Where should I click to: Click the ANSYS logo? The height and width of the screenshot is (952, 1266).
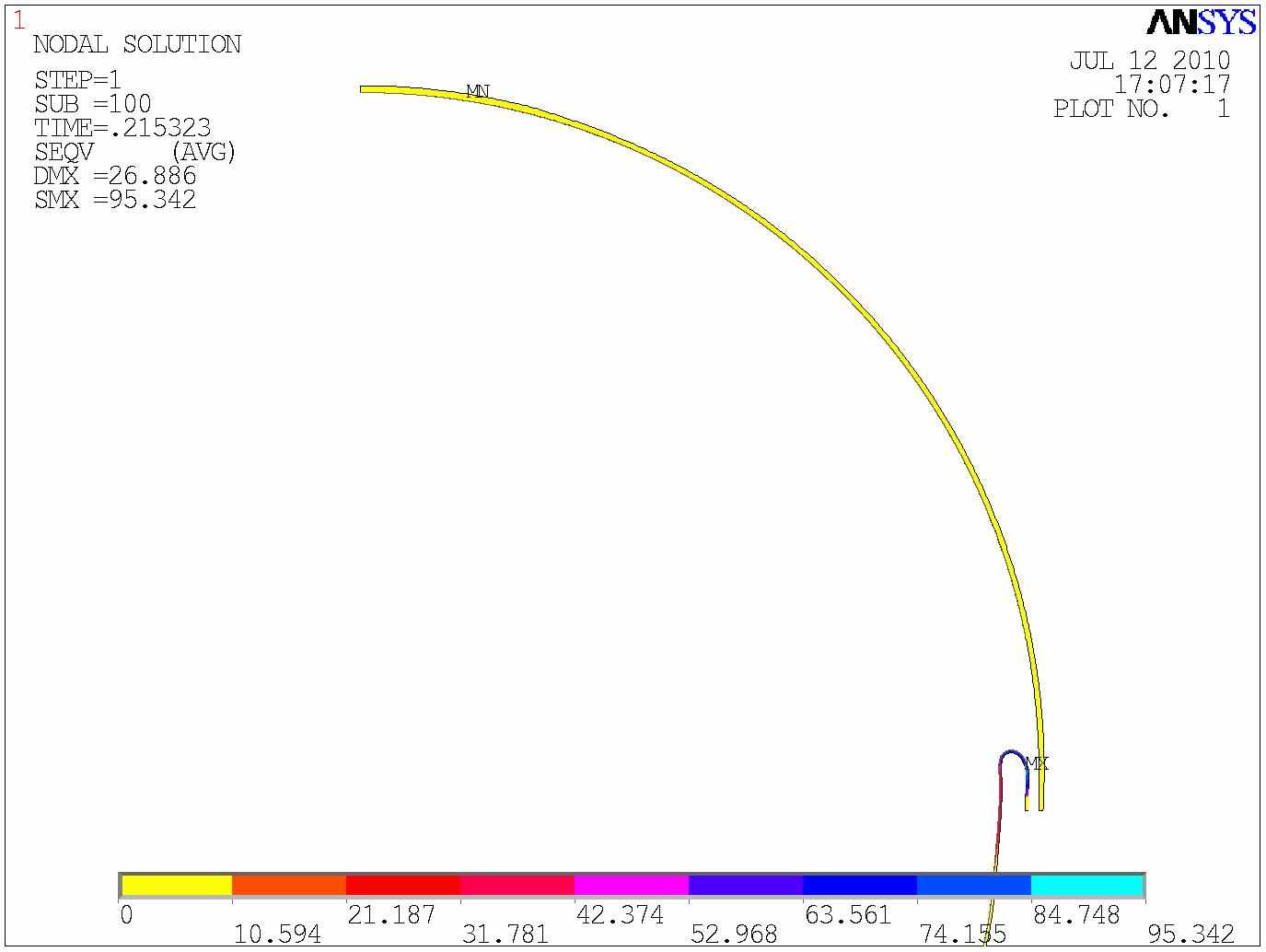(1202, 23)
